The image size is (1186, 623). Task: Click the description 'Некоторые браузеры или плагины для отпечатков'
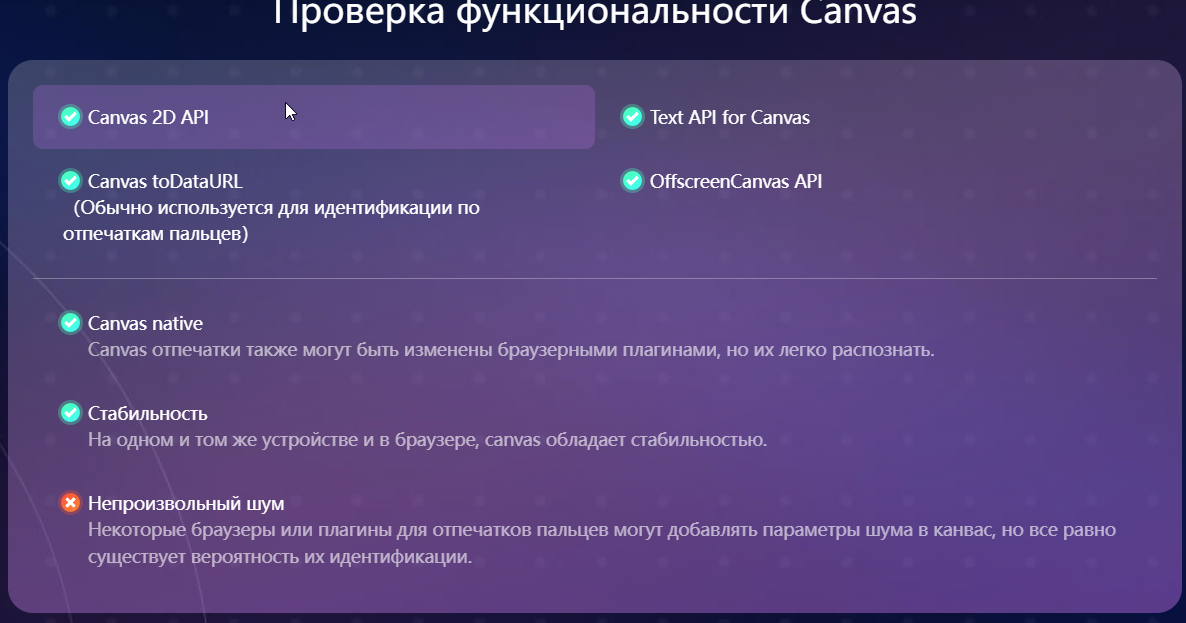coord(602,544)
